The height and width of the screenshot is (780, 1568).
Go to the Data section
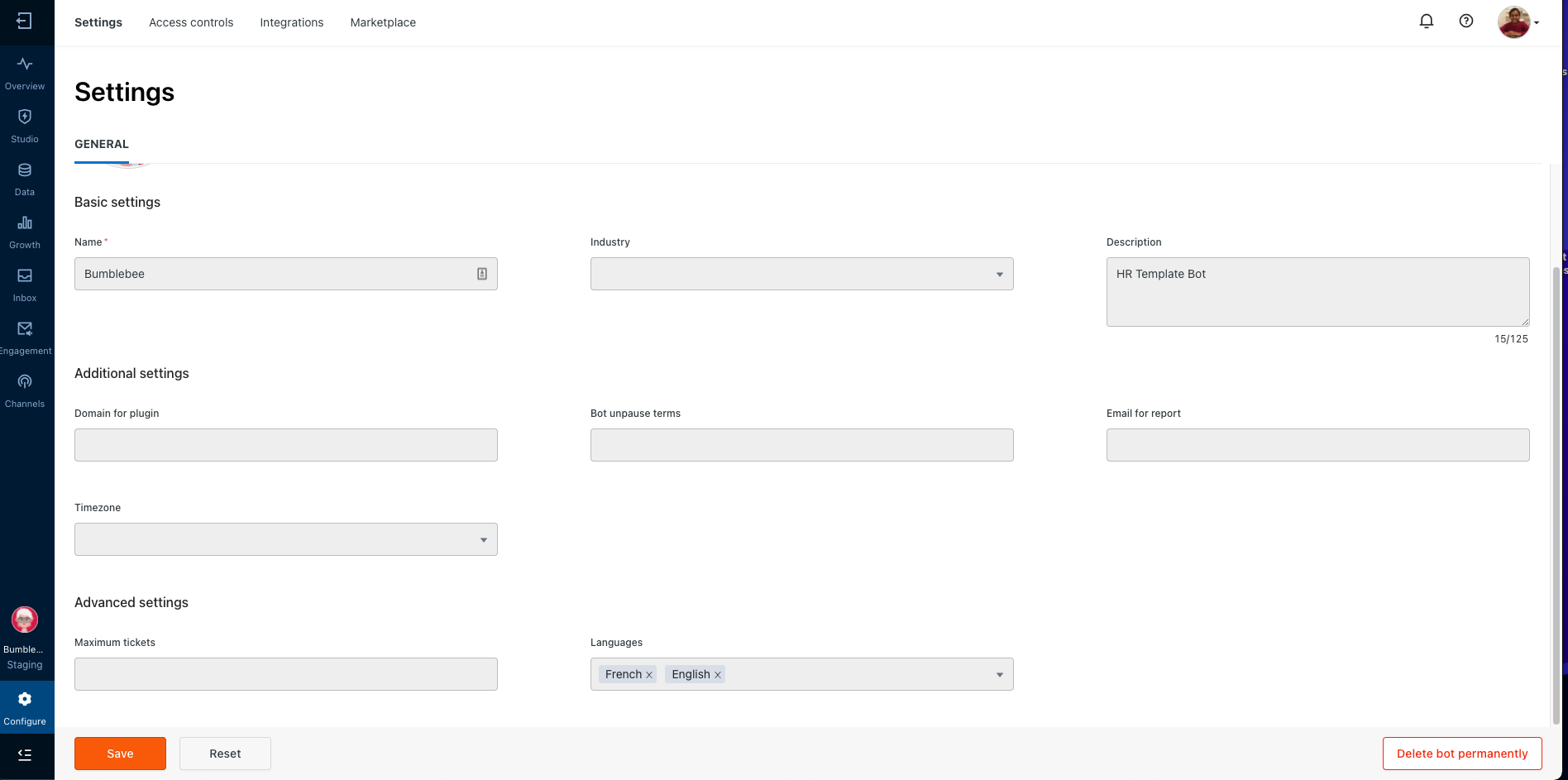click(25, 179)
